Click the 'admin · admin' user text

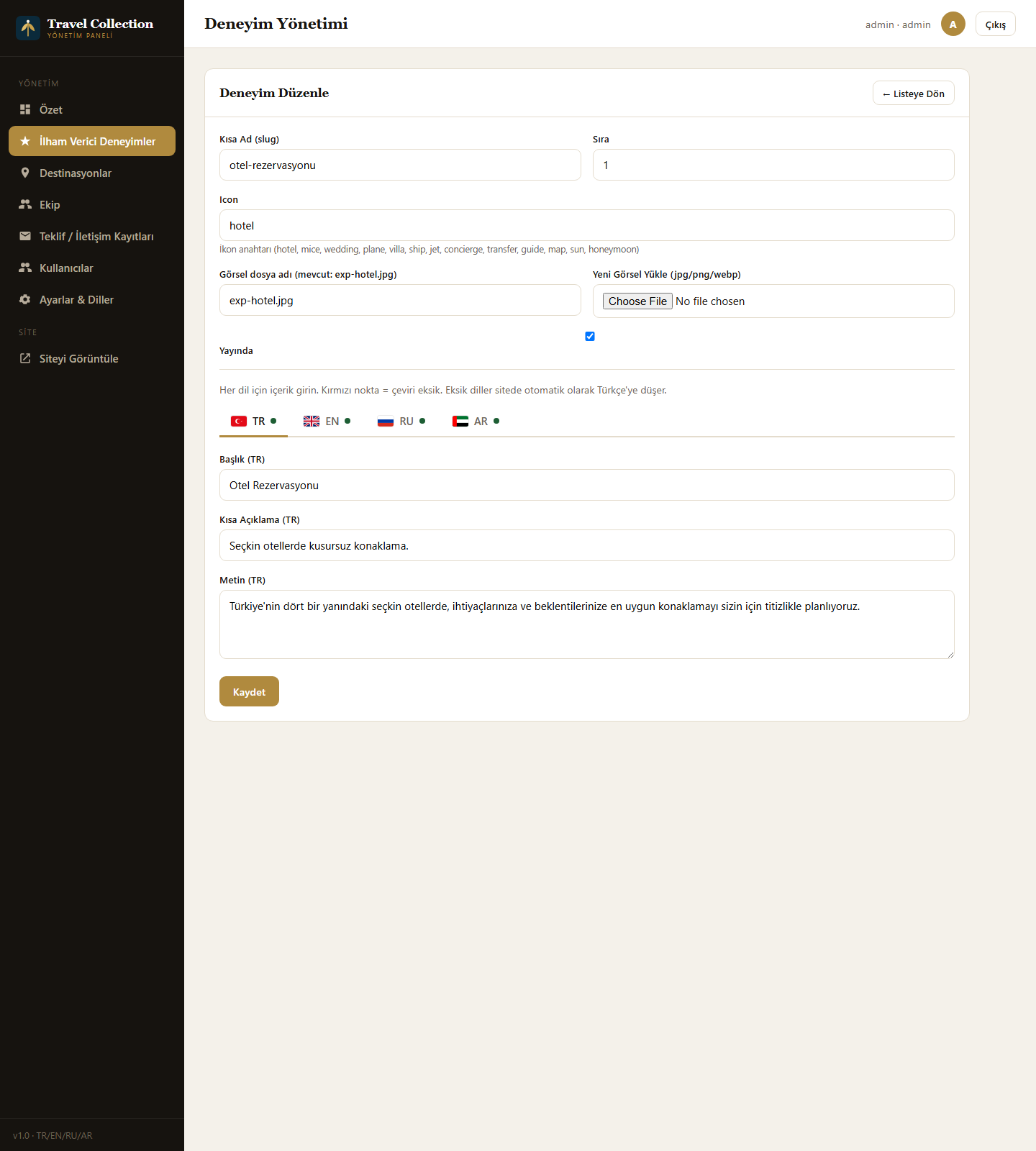(898, 24)
